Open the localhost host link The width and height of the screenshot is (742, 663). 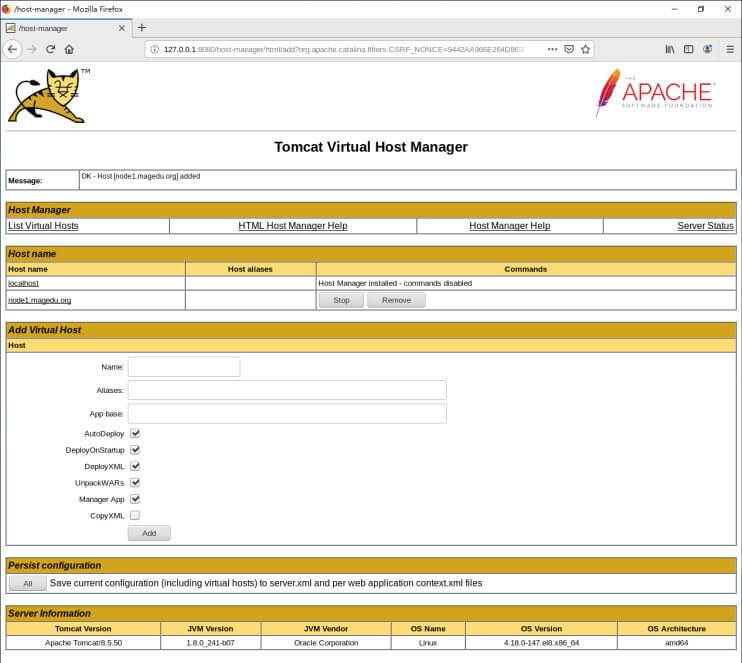23,283
